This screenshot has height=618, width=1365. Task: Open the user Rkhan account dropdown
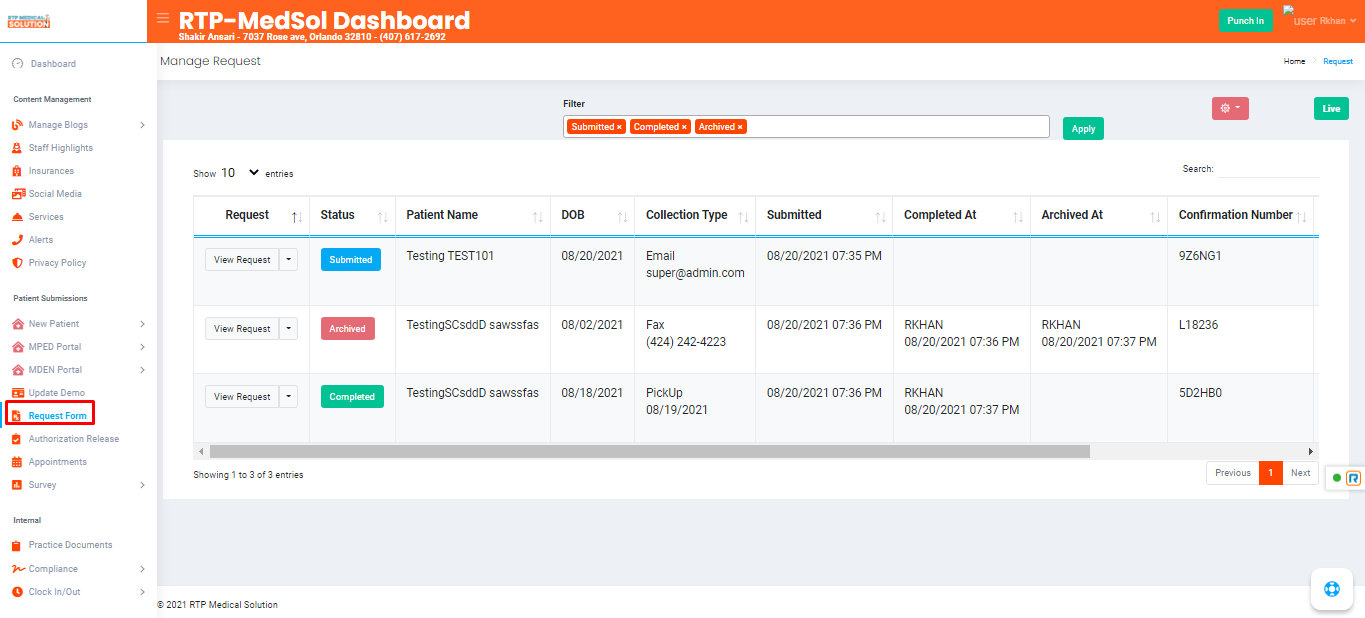(x=1320, y=20)
